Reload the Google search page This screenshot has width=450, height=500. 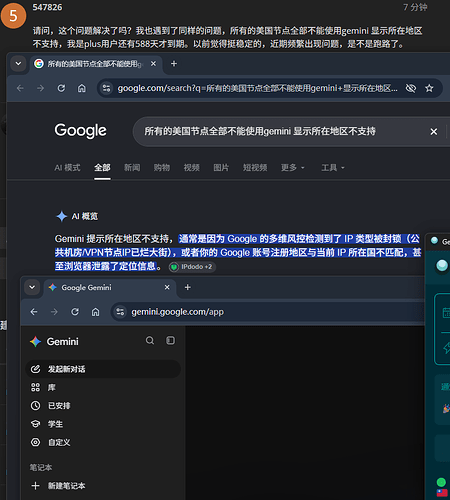(x=61, y=88)
